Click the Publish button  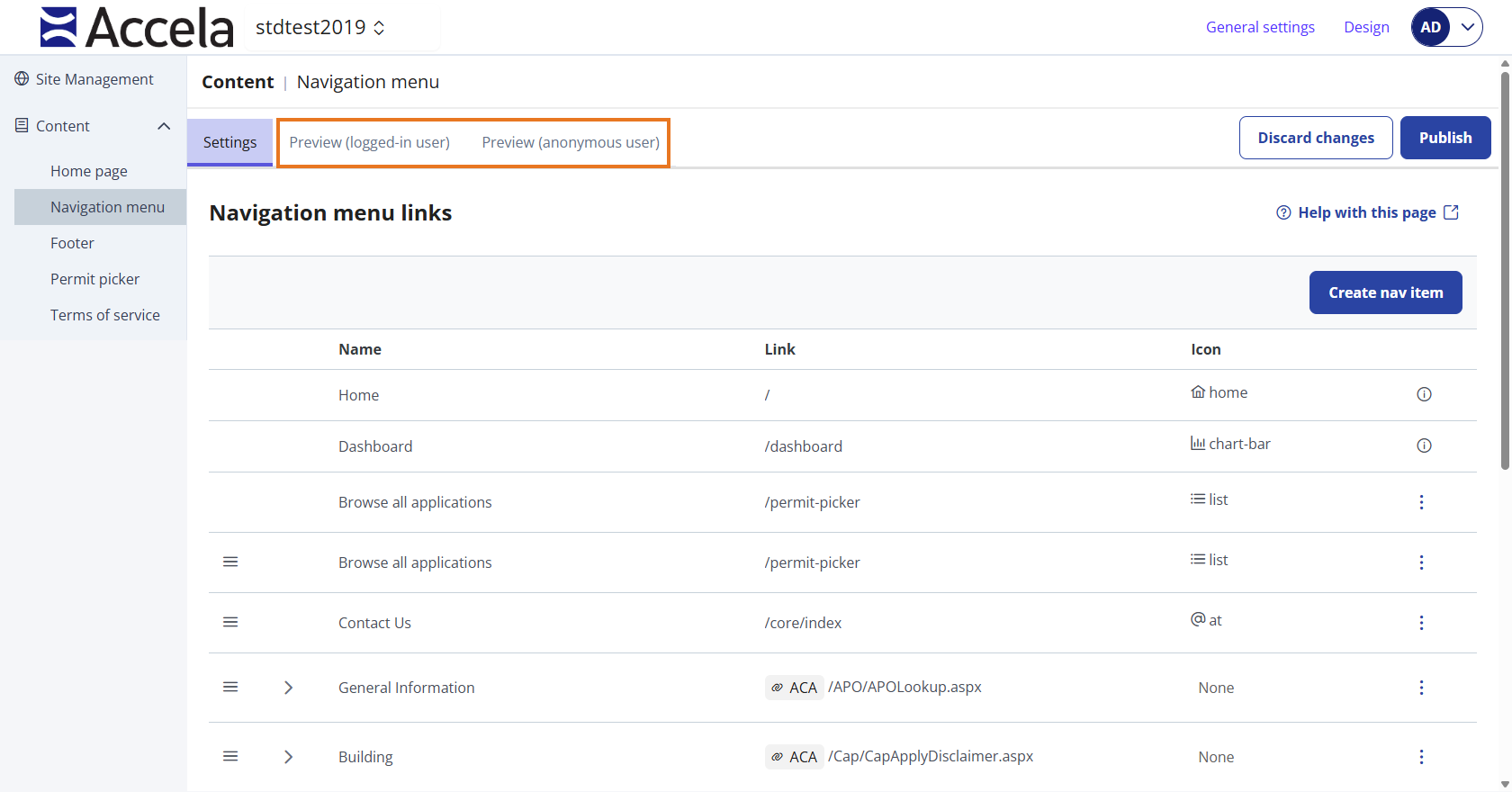[x=1445, y=138]
